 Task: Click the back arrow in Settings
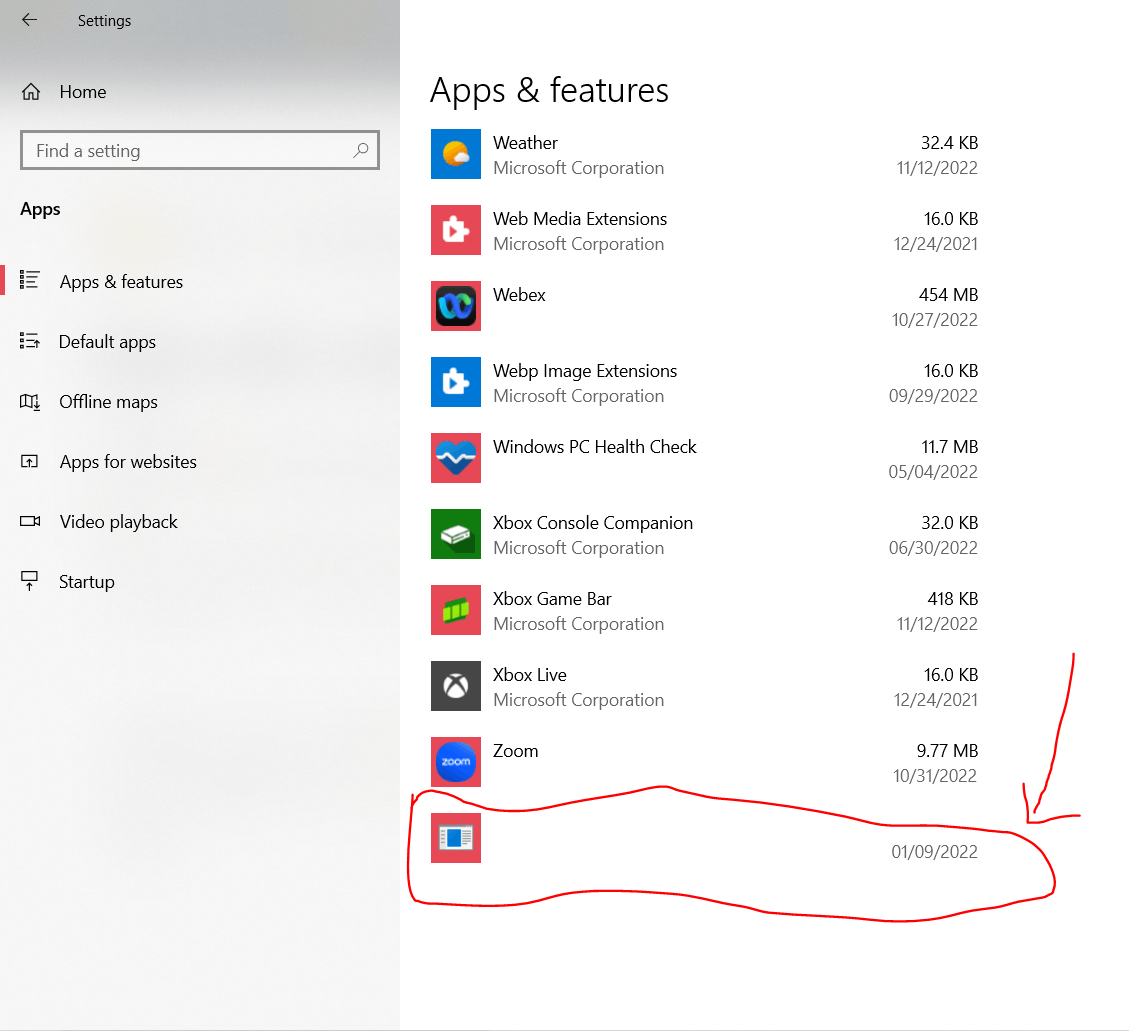[30, 20]
